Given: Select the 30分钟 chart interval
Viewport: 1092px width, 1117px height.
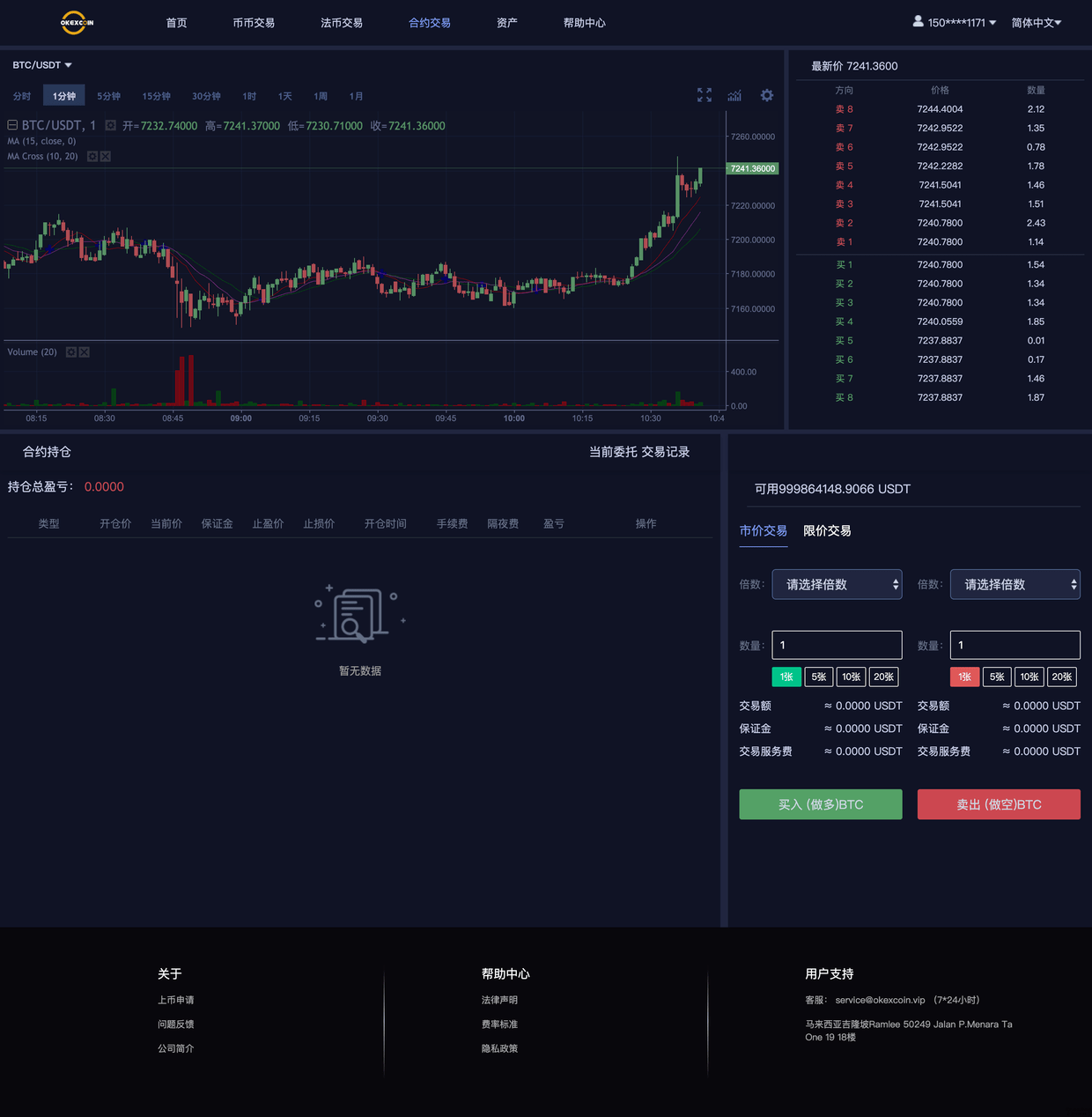Looking at the screenshot, I should (207, 96).
